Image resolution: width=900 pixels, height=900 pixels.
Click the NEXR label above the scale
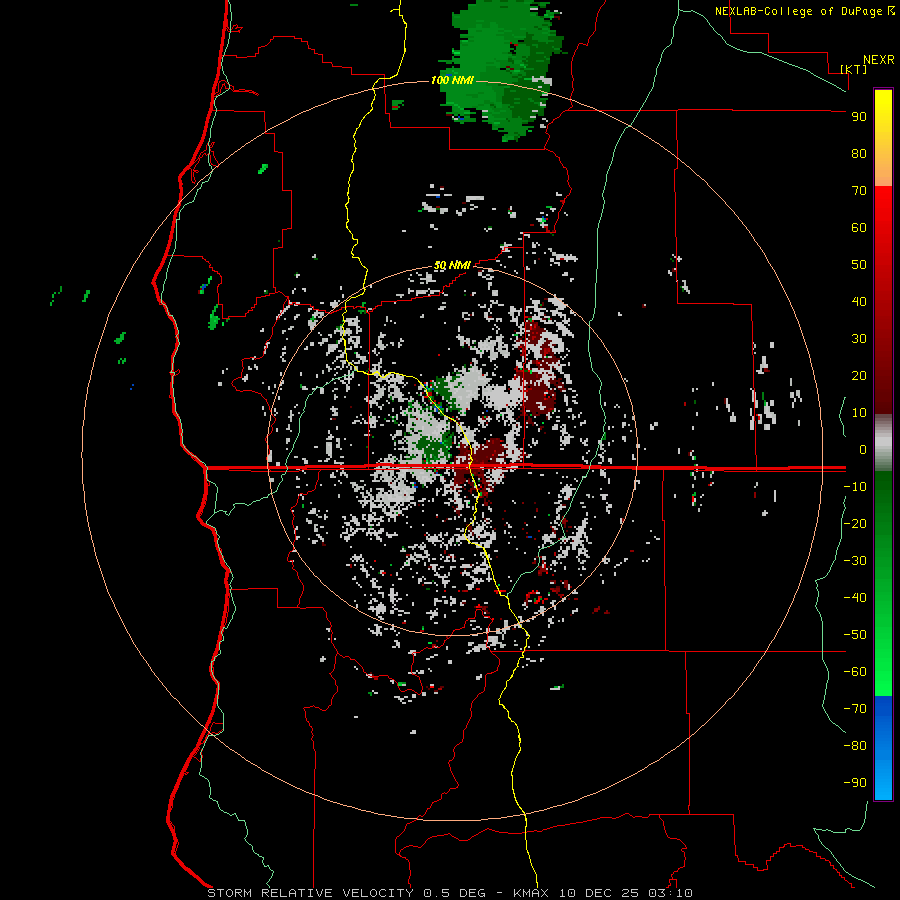tap(879, 60)
